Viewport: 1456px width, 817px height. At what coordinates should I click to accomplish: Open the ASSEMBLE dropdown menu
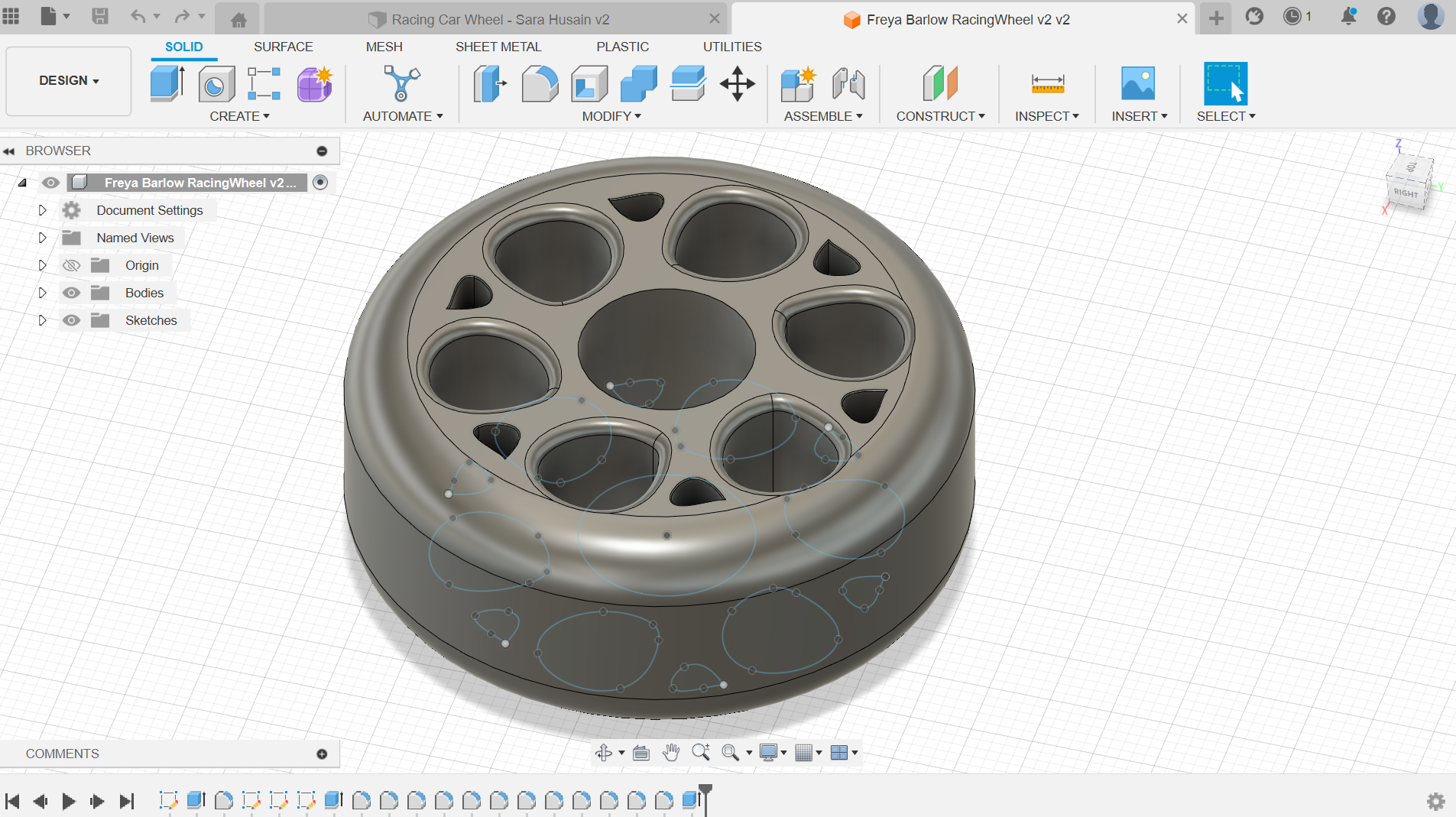823,116
